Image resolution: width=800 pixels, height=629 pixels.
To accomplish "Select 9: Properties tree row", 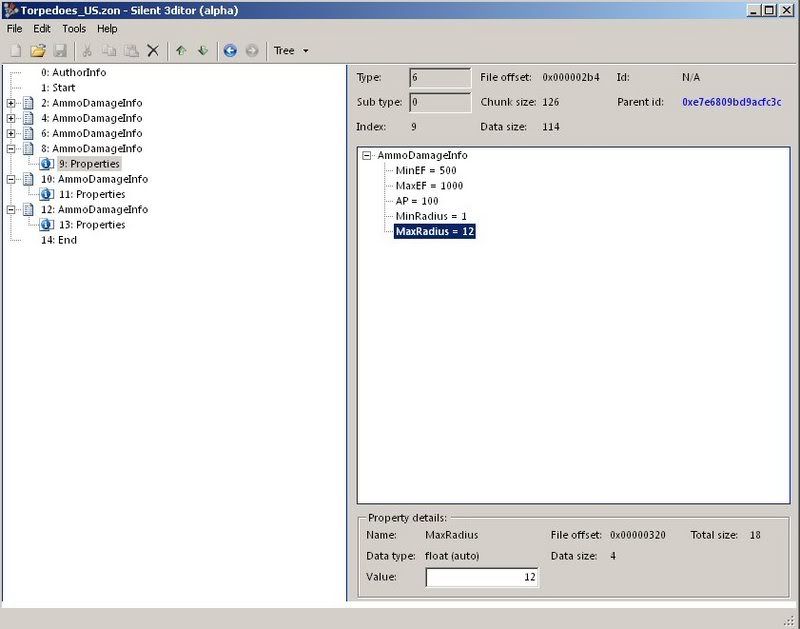I will 89,164.
